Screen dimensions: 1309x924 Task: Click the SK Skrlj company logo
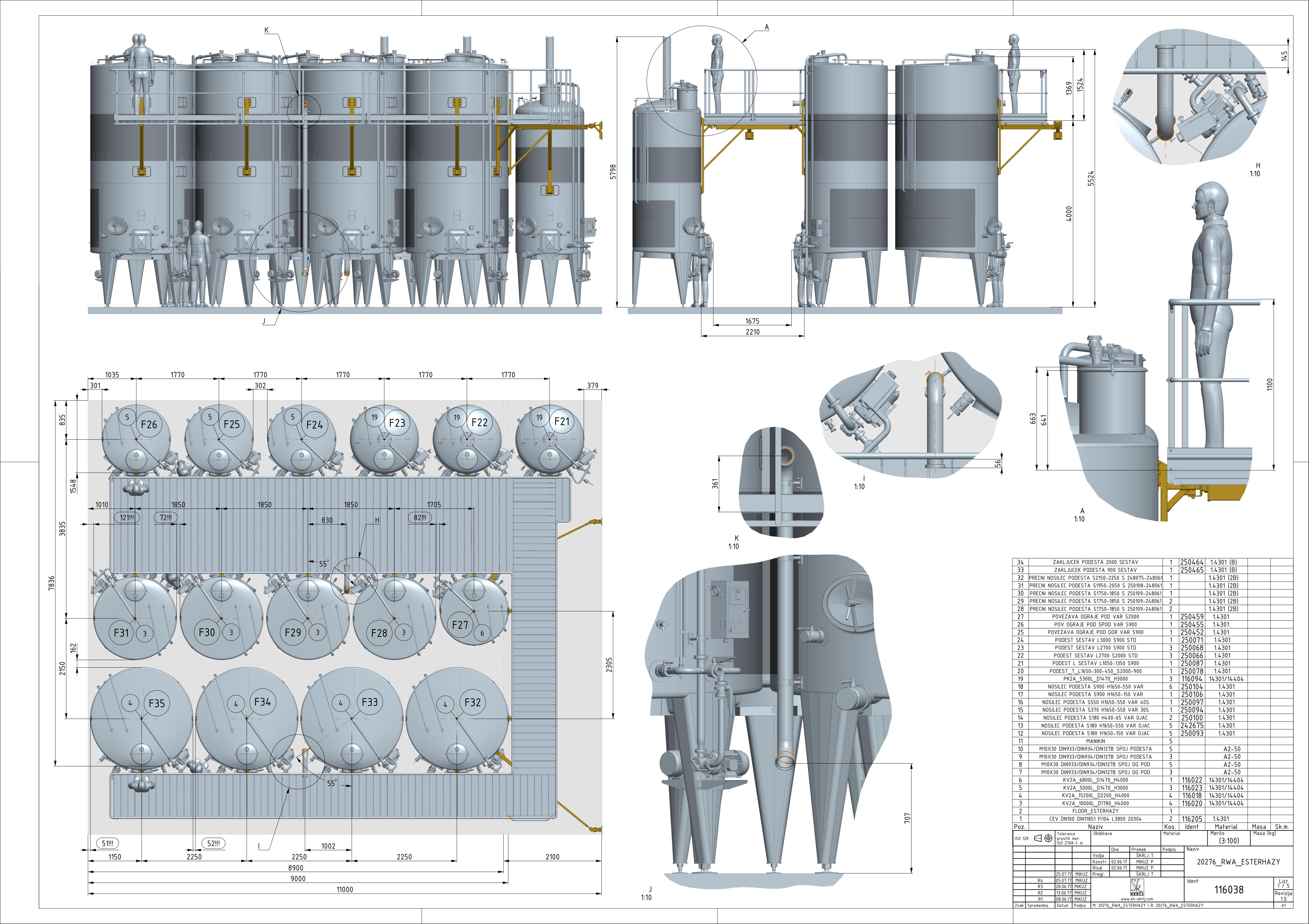pyautogui.click(x=1136, y=886)
